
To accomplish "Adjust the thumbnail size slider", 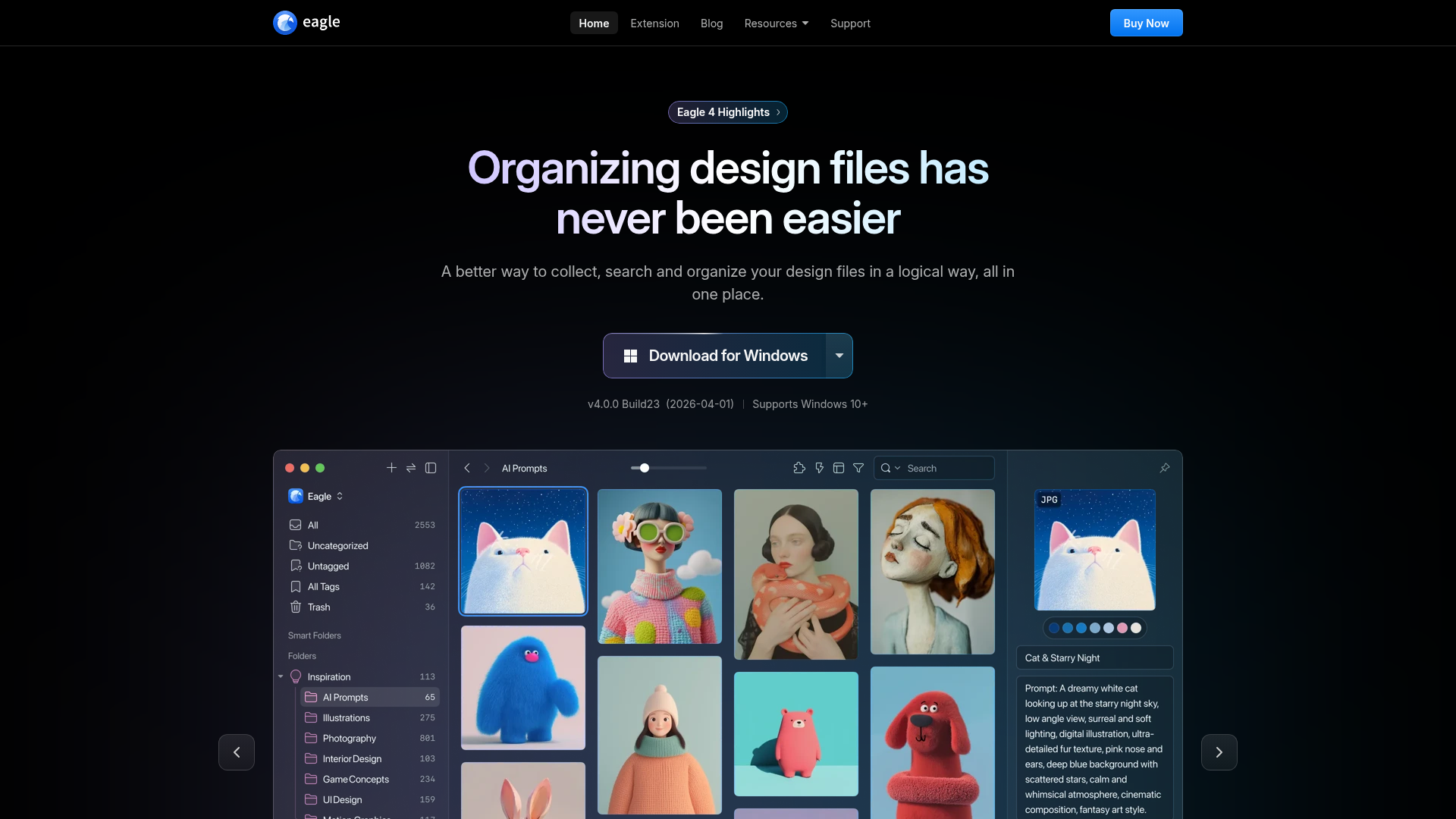I will [x=642, y=468].
